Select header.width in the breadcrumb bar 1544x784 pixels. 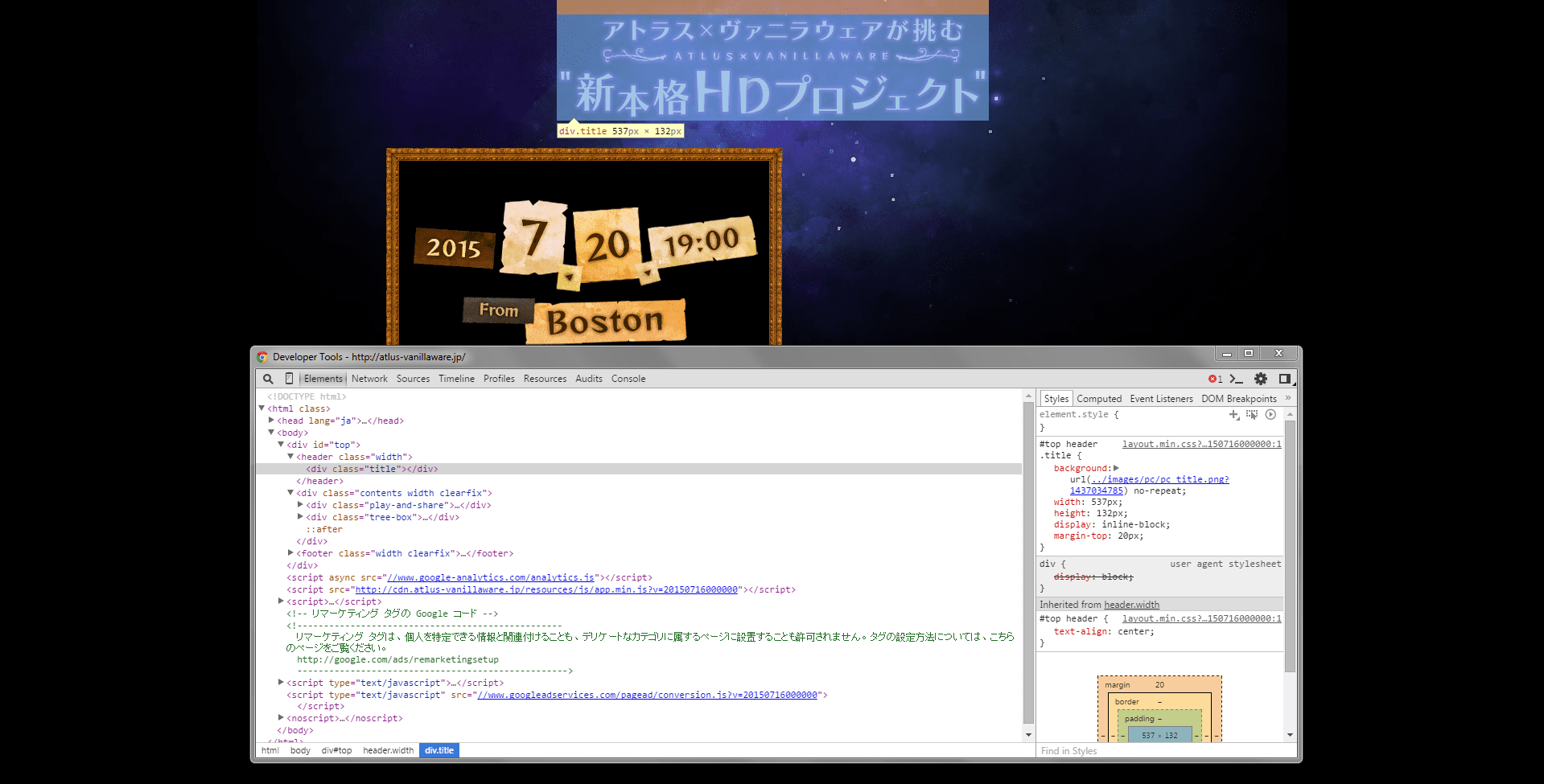pos(388,750)
